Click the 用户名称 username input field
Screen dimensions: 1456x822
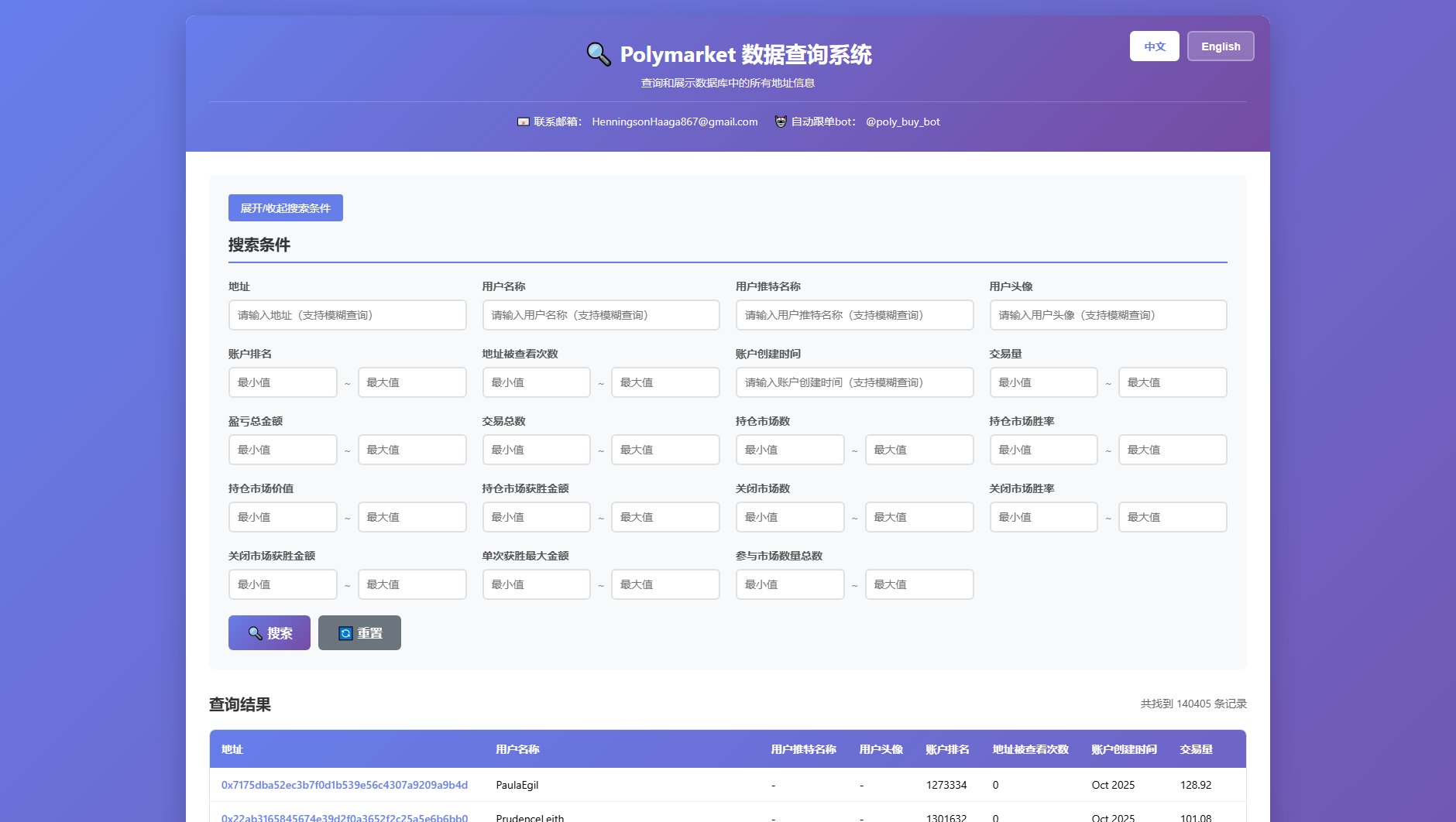[x=601, y=315]
